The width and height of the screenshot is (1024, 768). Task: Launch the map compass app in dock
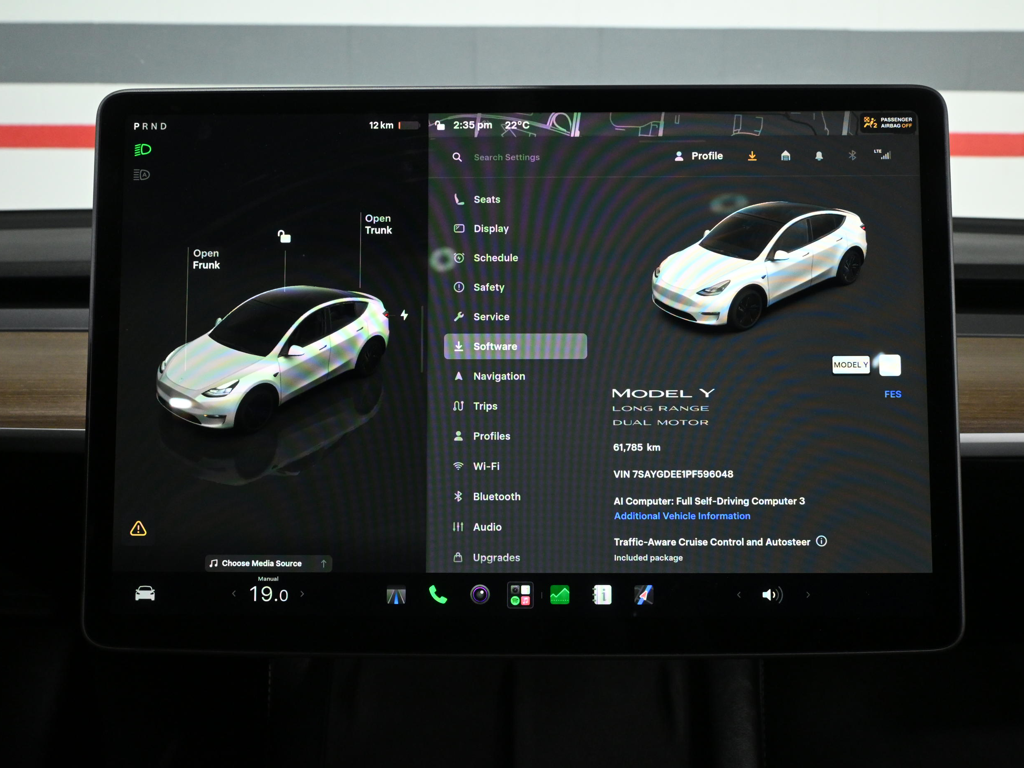(644, 594)
